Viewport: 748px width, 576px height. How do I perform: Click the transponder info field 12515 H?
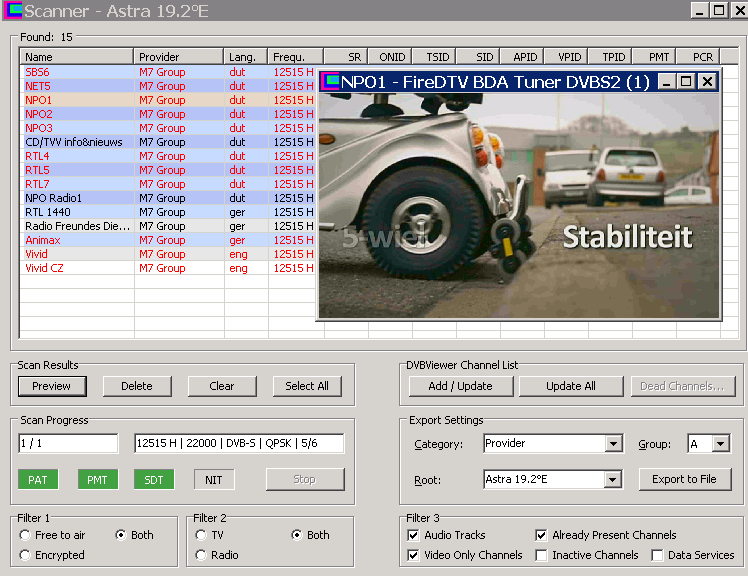tap(239, 443)
